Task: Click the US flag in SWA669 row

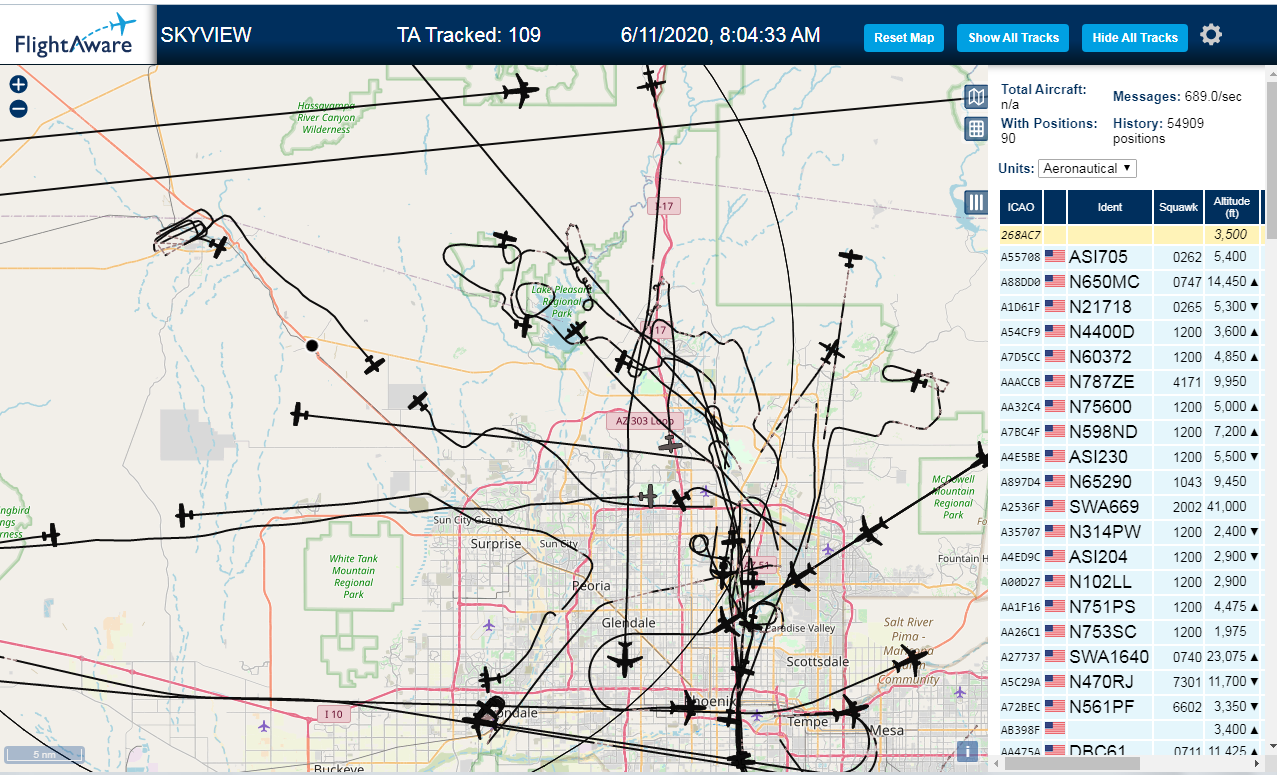Action: pyautogui.click(x=1055, y=507)
